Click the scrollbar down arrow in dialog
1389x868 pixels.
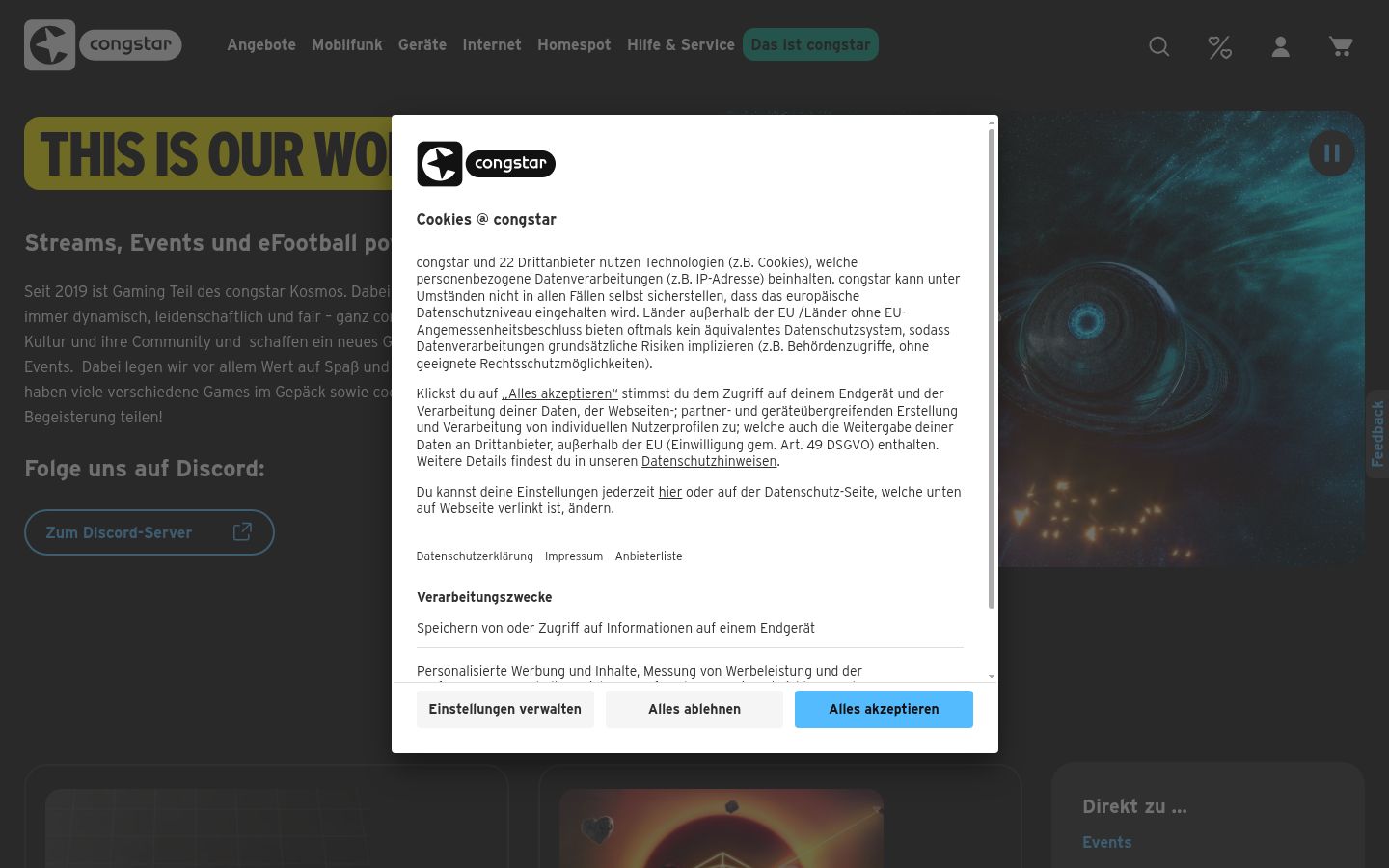[991, 676]
